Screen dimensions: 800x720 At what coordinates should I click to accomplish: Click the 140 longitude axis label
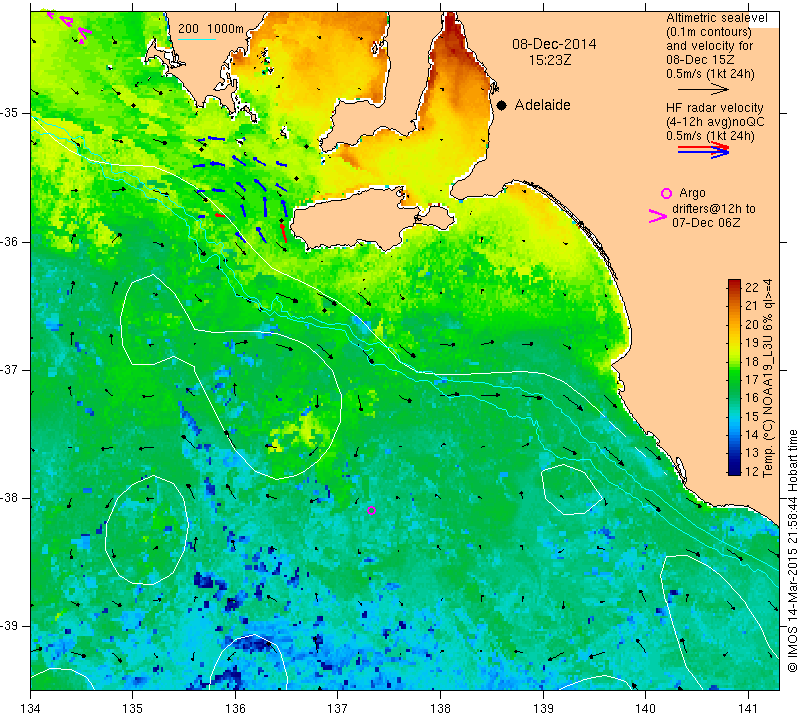click(x=645, y=708)
